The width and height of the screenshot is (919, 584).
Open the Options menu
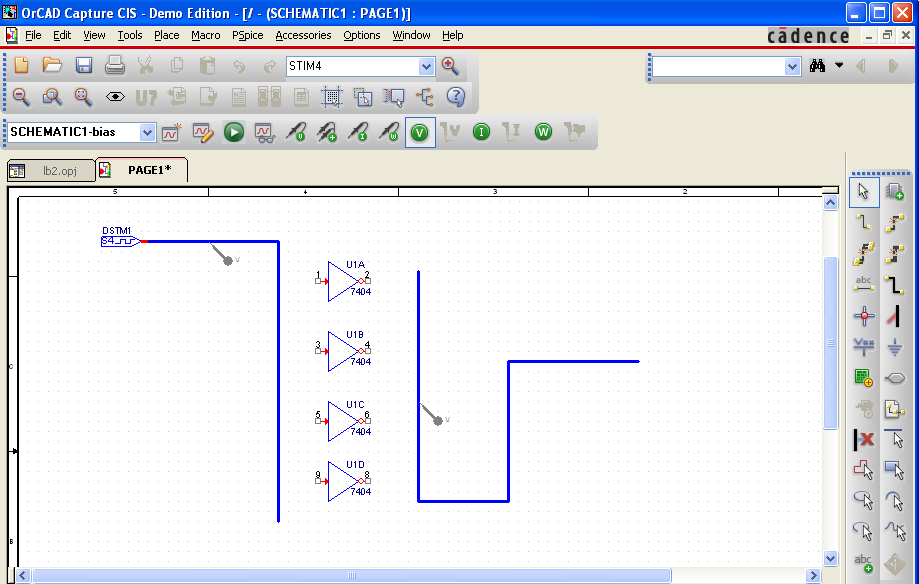(362, 35)
